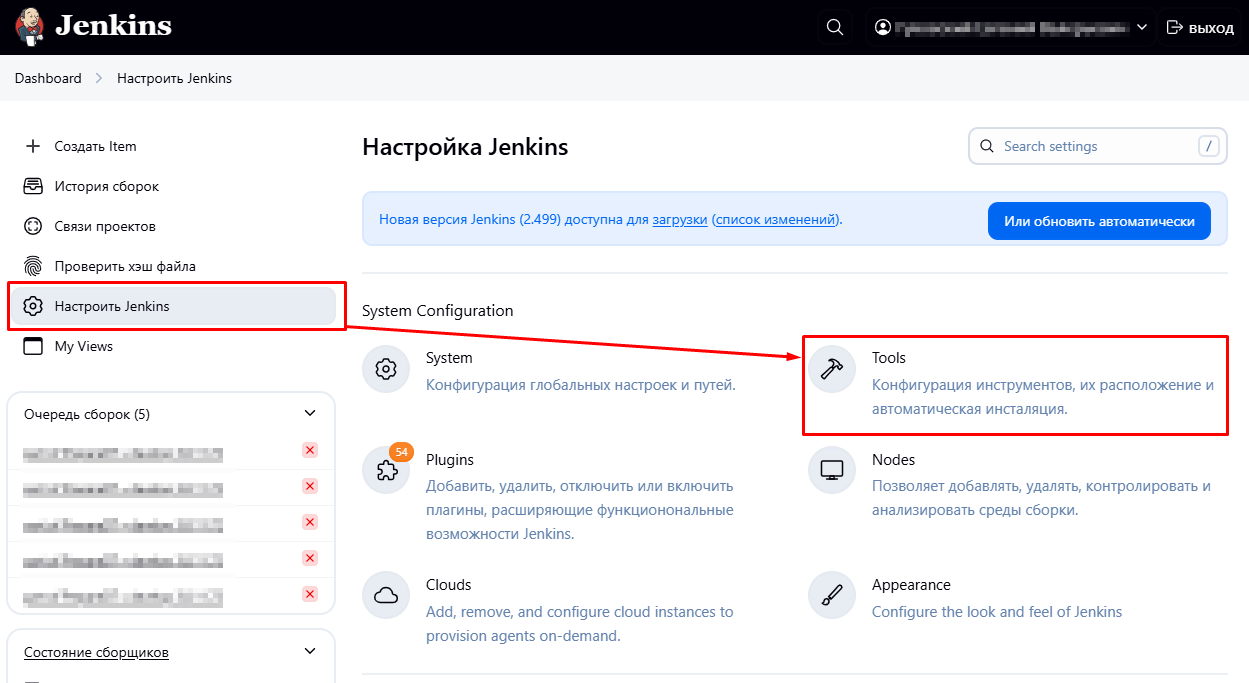Click the Или обновить автоматически button
The image size is (1249, 683).
click(1099, 221)
